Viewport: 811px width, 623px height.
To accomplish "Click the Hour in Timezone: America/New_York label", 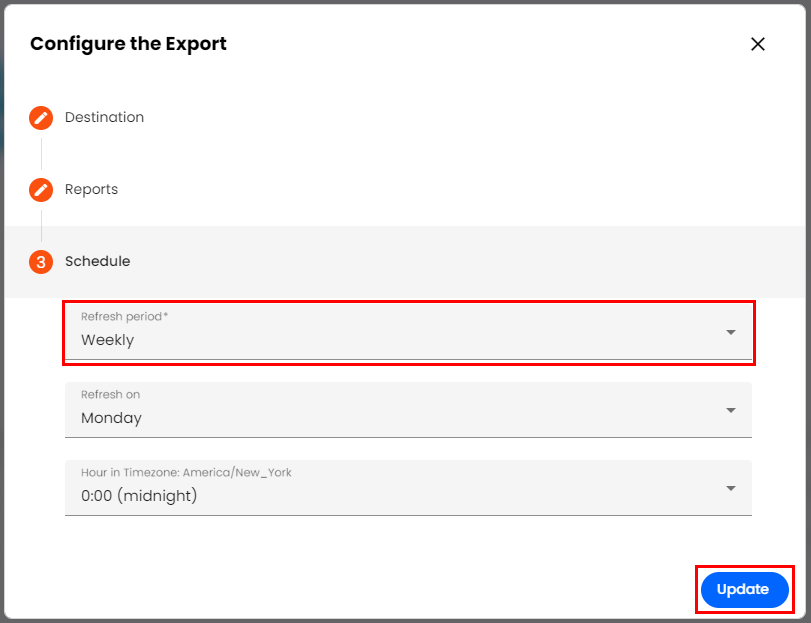I will pyautogui.click(x=186, y=473).
